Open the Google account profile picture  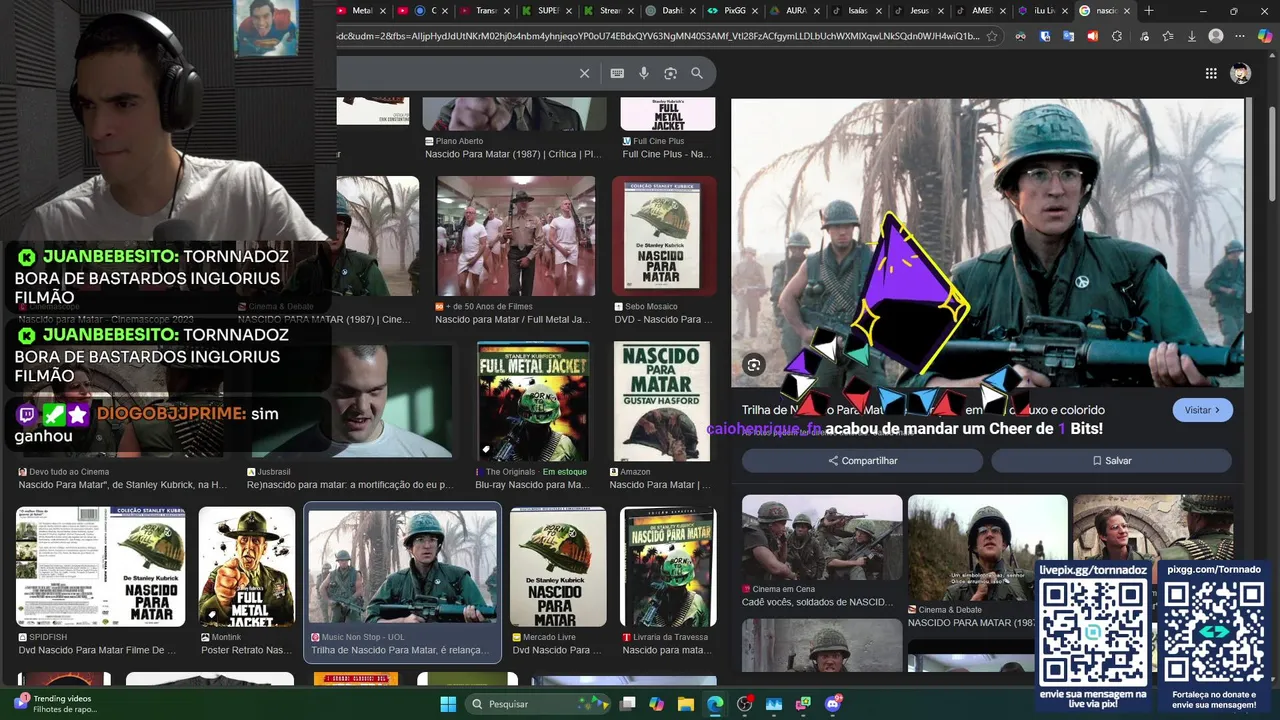1240,73
